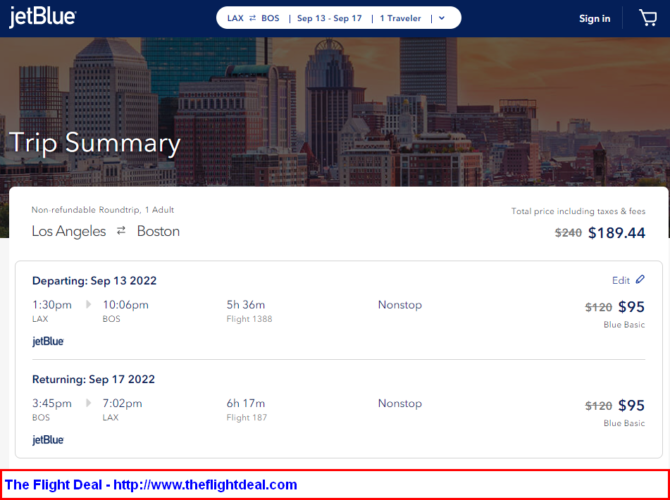Image resolution: width=670 pixels, height=500 pixels.
Task: Click the 10:06pm arrival time
Action: tap(126, 305)
